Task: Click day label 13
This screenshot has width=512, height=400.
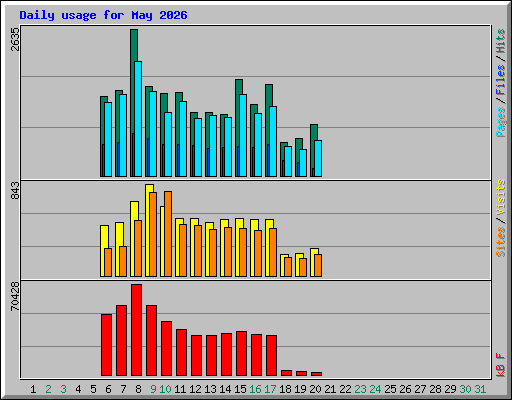Action: [210, 389]
